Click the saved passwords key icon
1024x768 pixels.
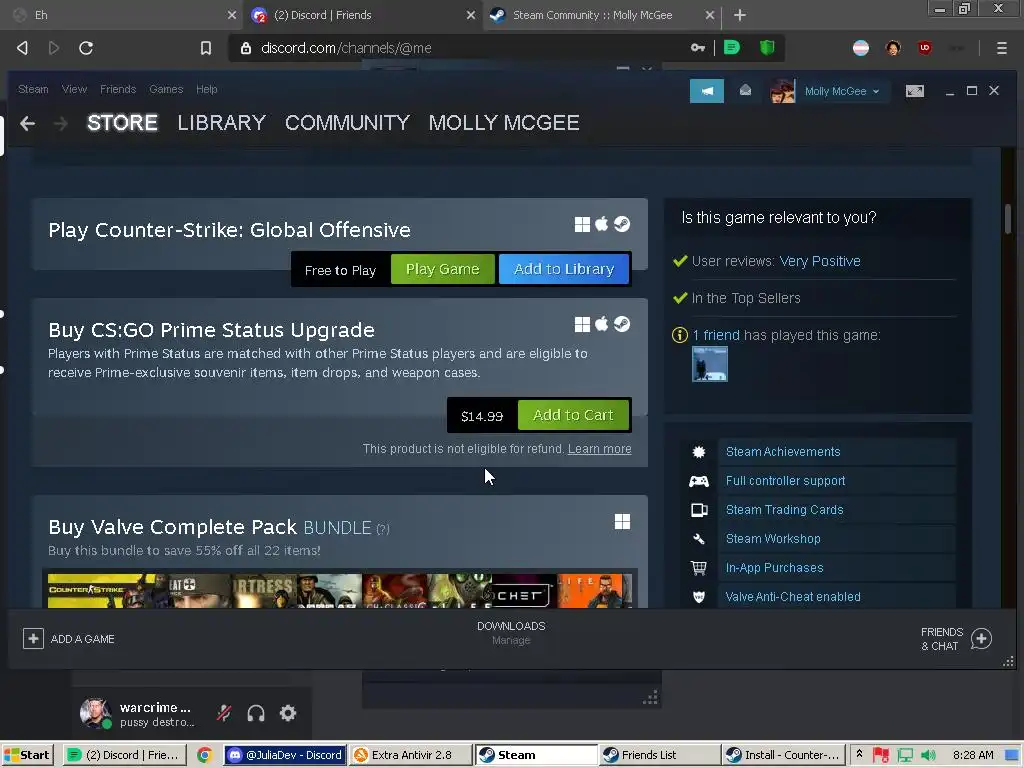(x=697, y=48)
